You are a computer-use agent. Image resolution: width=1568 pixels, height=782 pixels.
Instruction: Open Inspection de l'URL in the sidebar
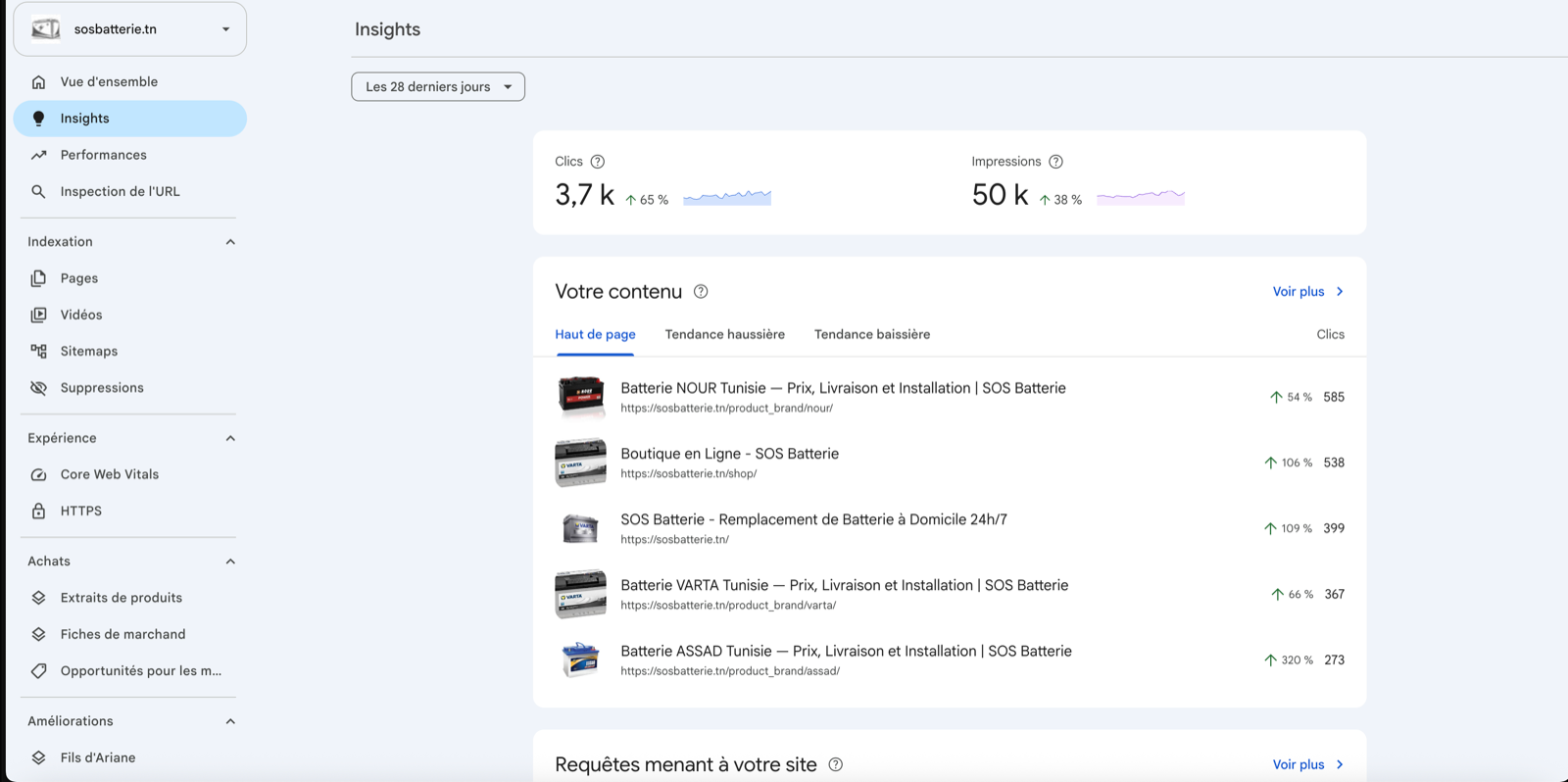coord(120,192)
